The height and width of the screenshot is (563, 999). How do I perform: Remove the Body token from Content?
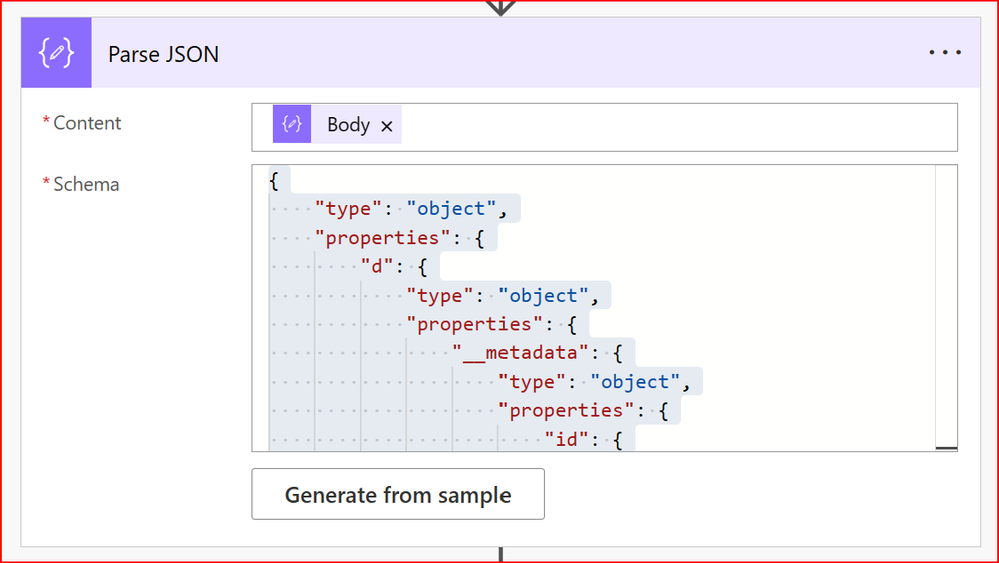pyautogui.click(x=387, y=126)
